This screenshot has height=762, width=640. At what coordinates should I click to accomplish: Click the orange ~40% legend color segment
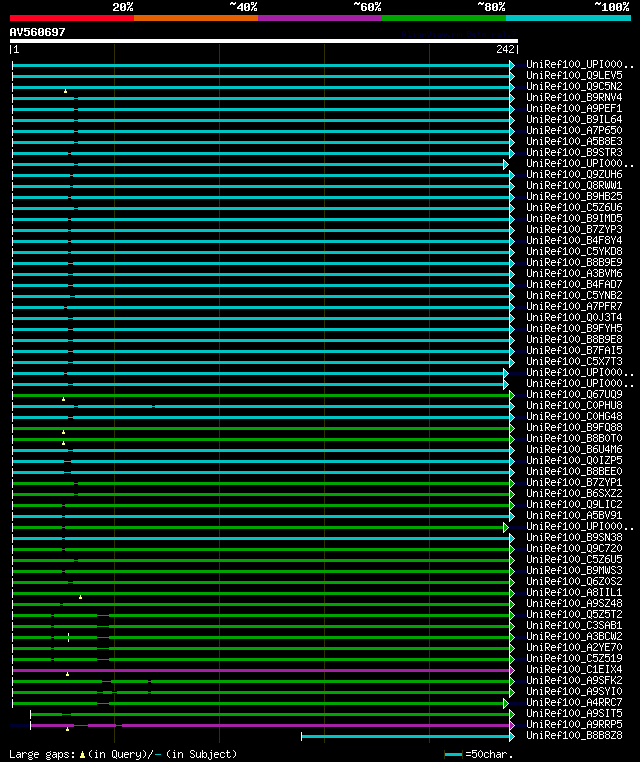coord(196,18)
